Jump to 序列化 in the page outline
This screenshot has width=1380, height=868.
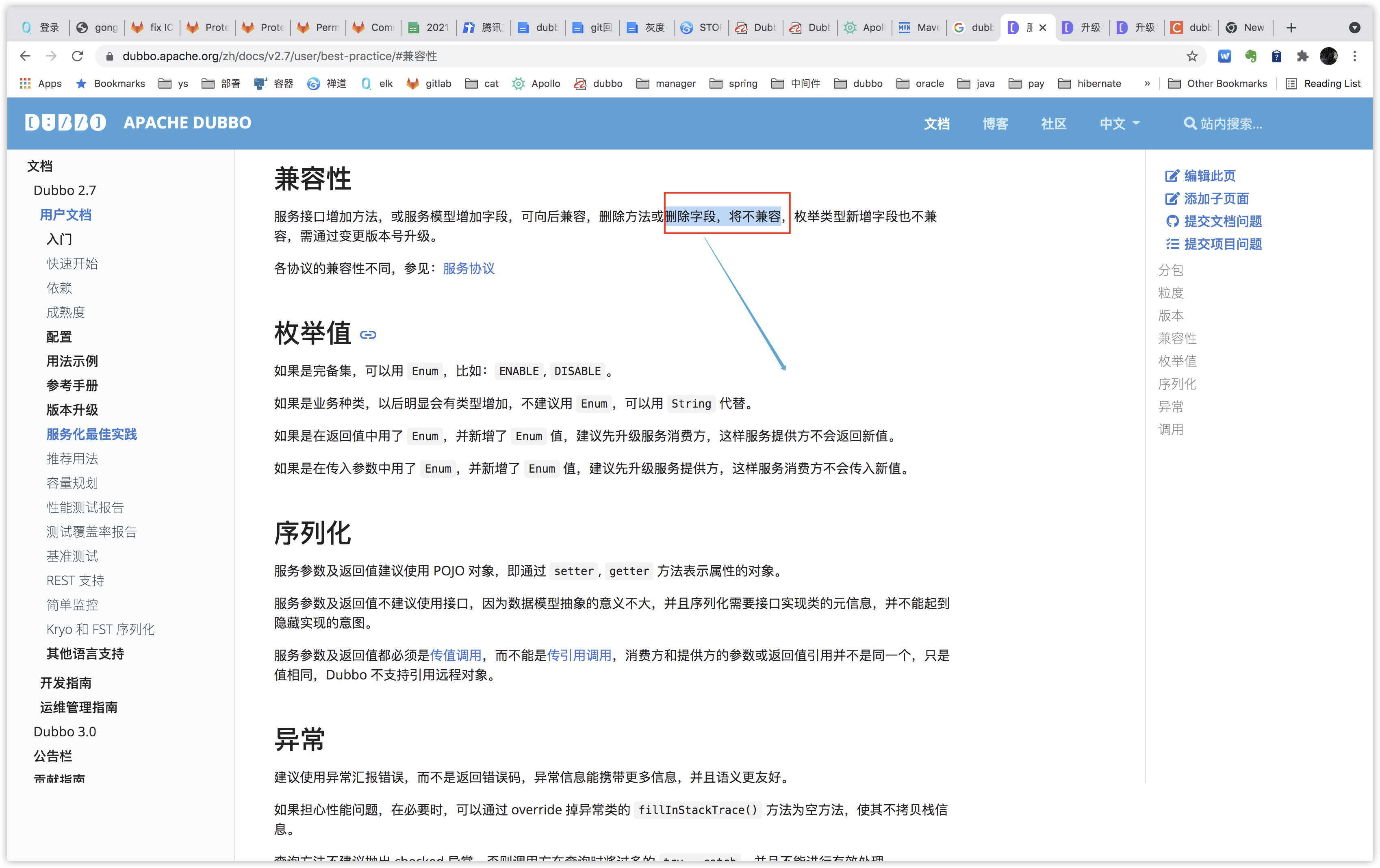1177,384
